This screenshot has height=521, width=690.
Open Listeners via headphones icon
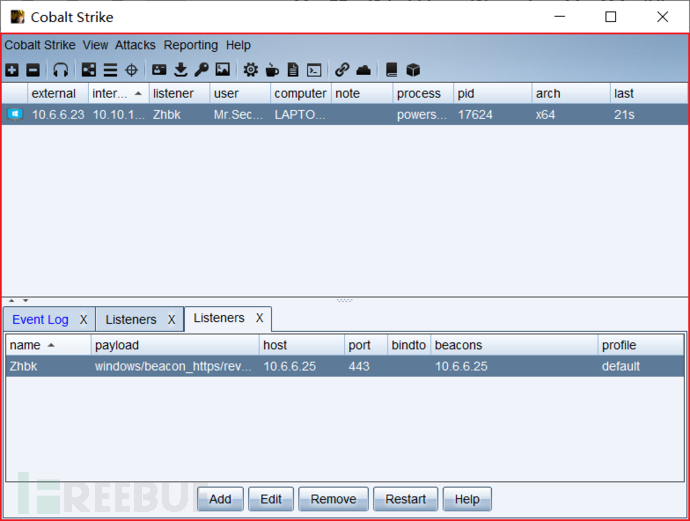click(x=61, y=70)
